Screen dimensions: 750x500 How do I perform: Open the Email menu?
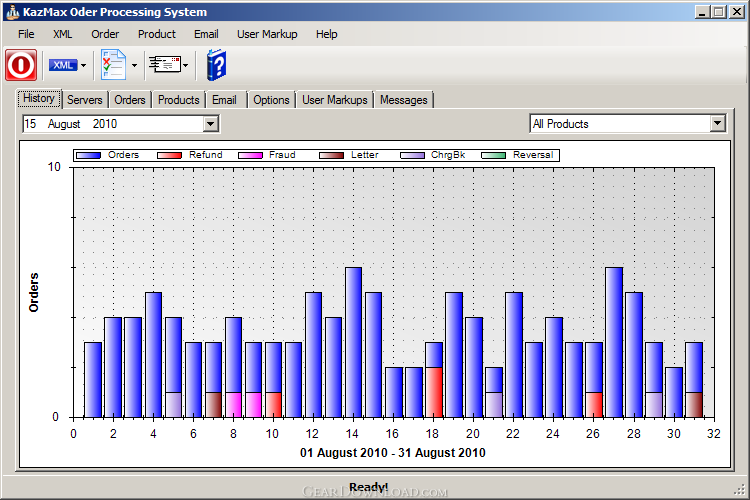(206, 34)
